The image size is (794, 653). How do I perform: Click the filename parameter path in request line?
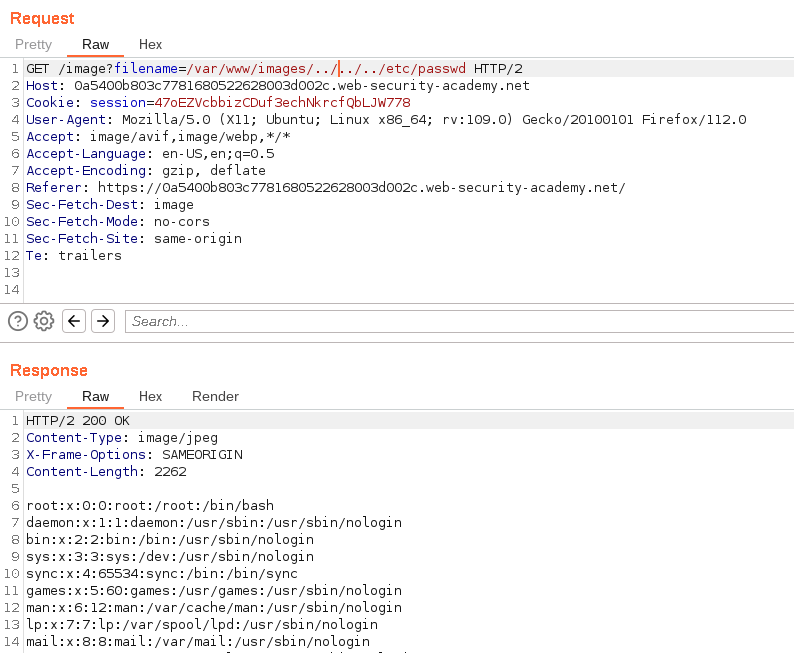(x=326, y=69)
